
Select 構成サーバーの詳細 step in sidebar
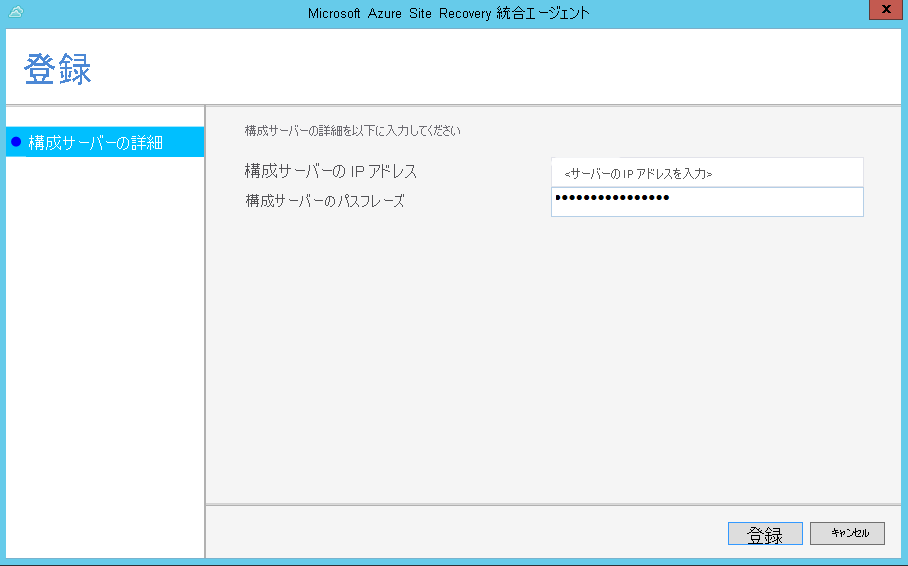point(105,142)
